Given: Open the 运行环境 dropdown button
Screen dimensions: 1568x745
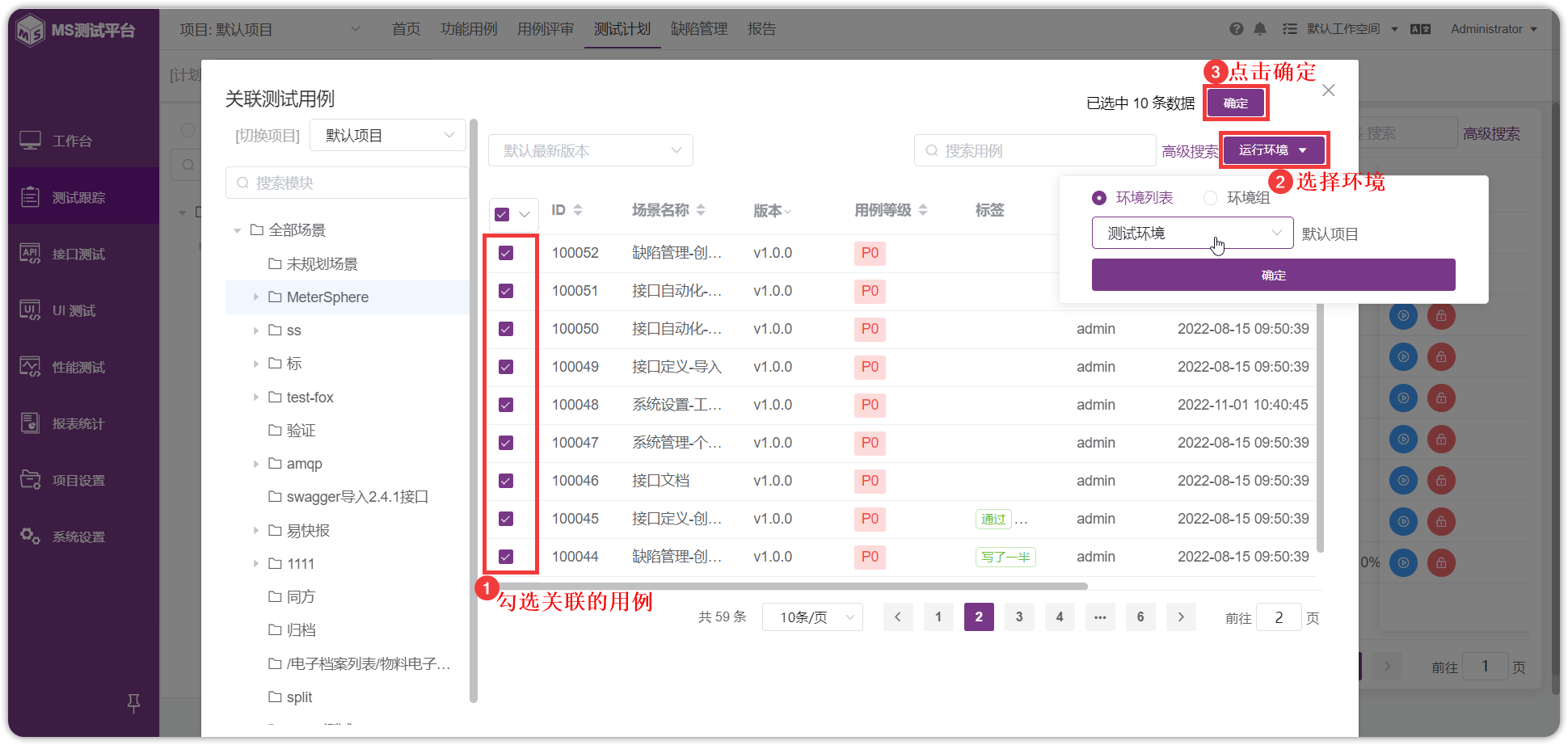Looking at the screenshot, I should point(1274,150).
